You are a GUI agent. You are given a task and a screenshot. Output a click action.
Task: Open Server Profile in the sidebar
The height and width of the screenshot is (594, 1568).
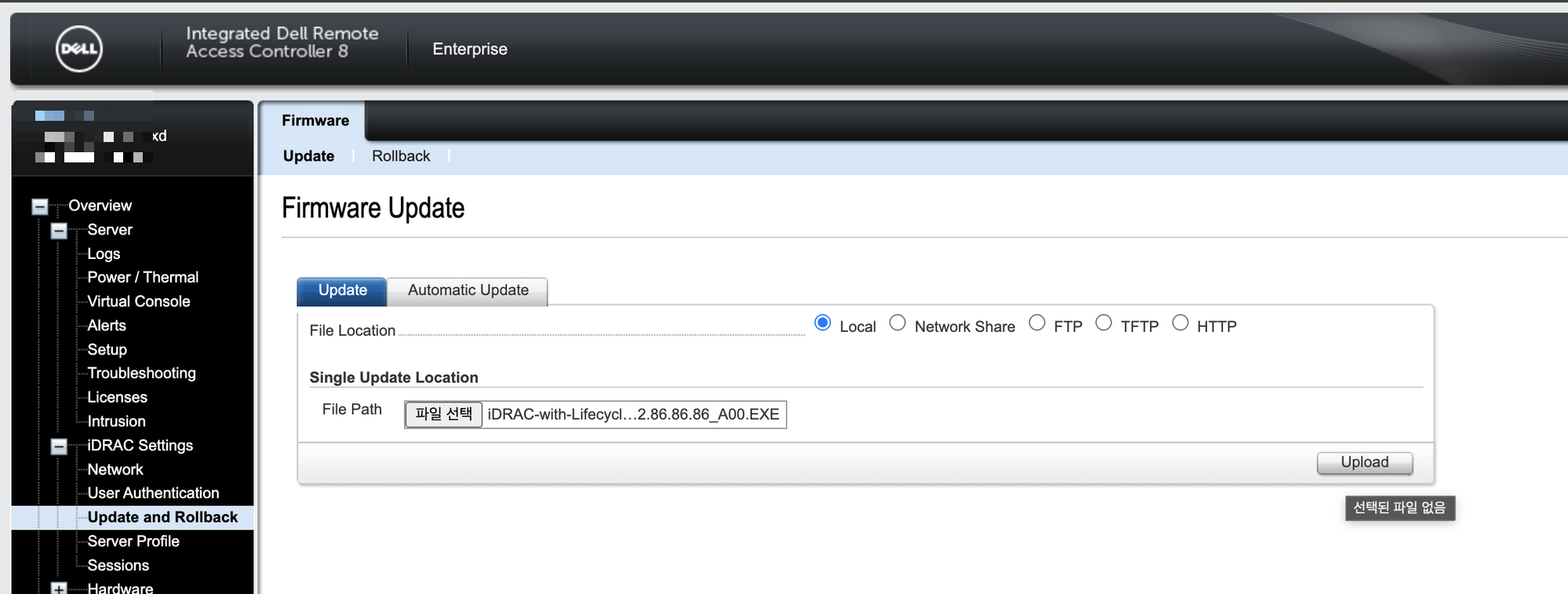click(133, 541)
